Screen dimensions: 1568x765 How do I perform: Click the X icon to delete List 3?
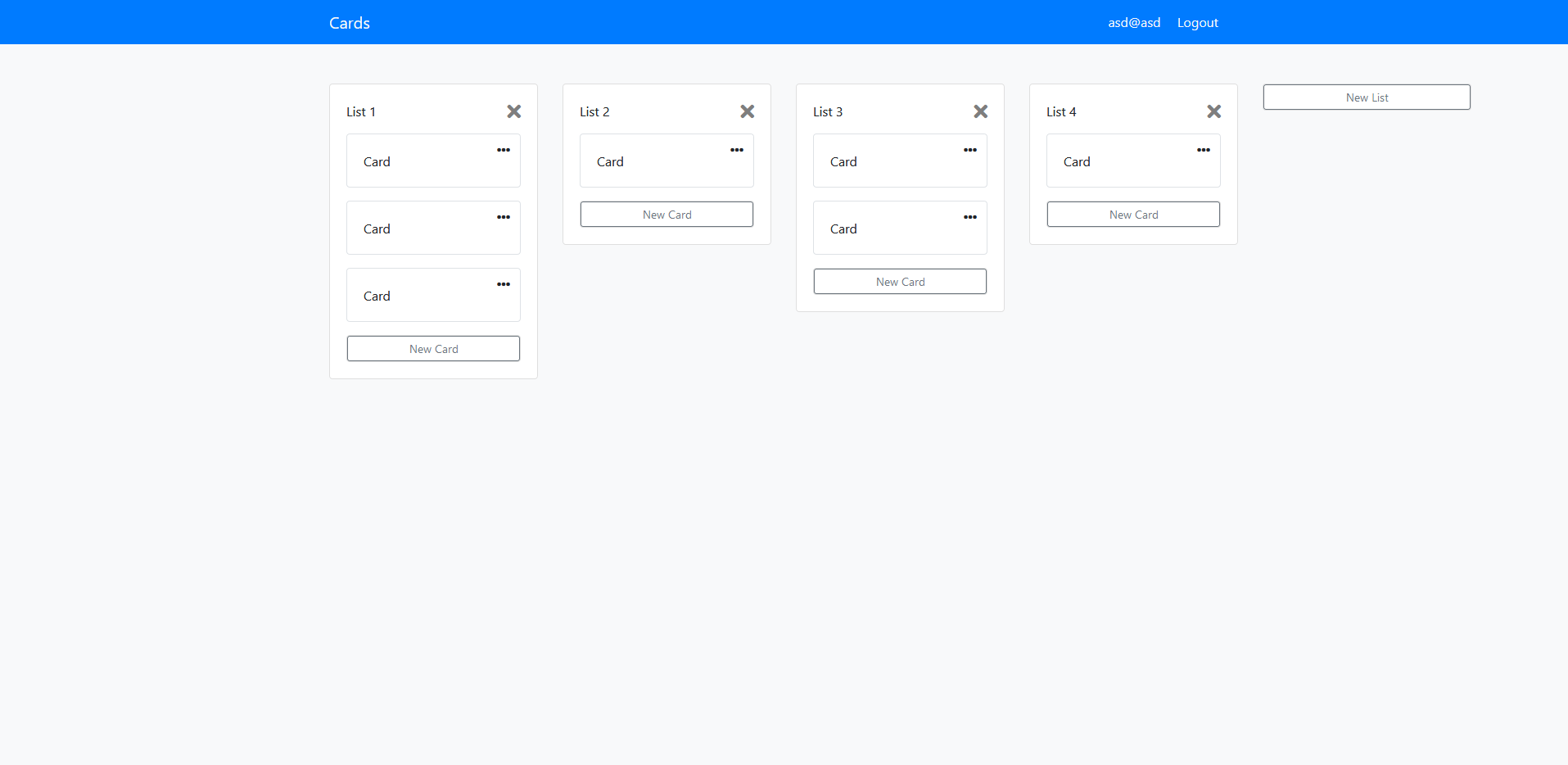point(981,111)
